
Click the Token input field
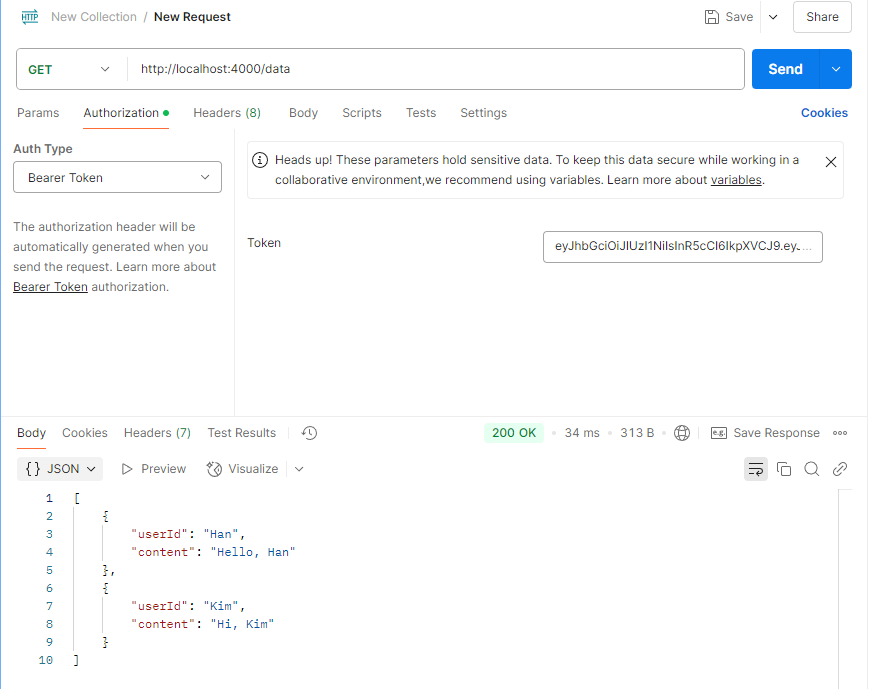[x=683, y=247]
